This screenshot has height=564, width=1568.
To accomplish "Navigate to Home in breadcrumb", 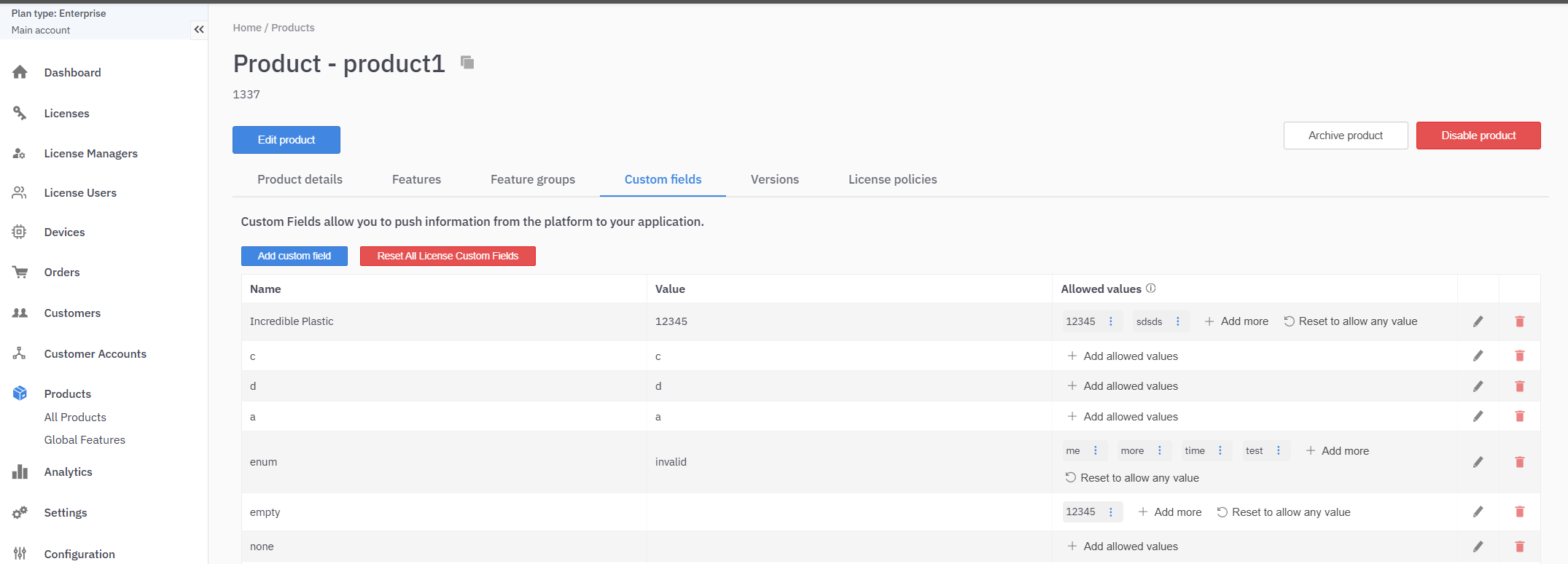I will click(x=246, y=28).
